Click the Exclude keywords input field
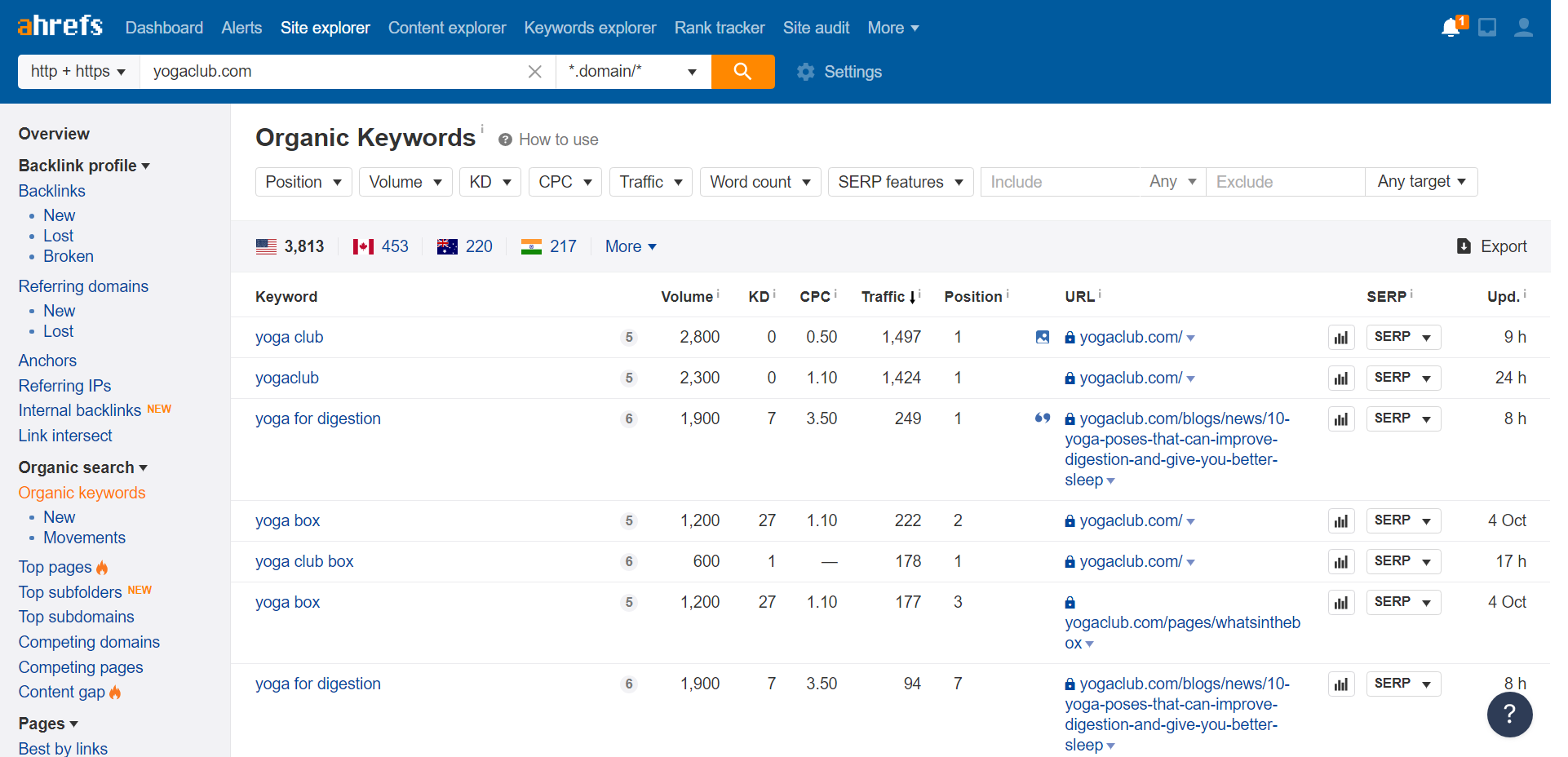The width and height of the screenshot is (1568, 757). (1285, 182)
